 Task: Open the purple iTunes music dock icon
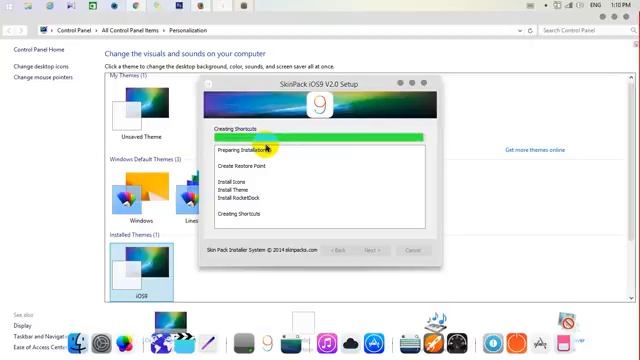(x=327, y=343)
